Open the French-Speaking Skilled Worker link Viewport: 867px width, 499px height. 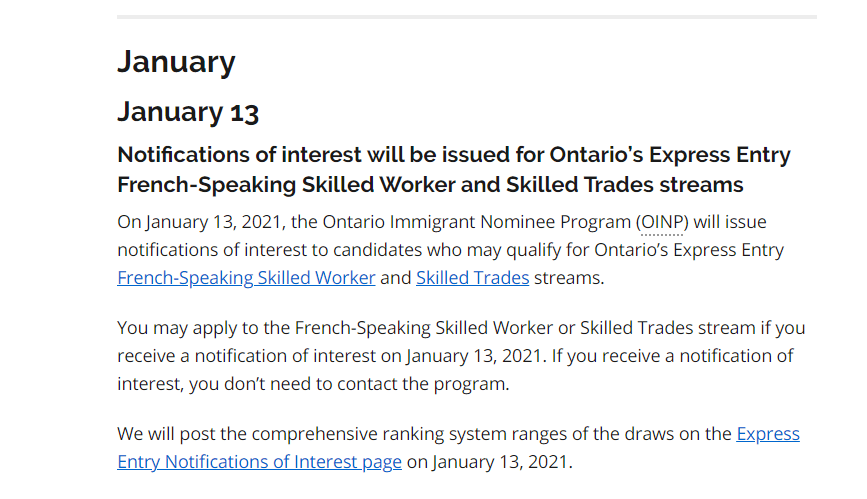246,278
